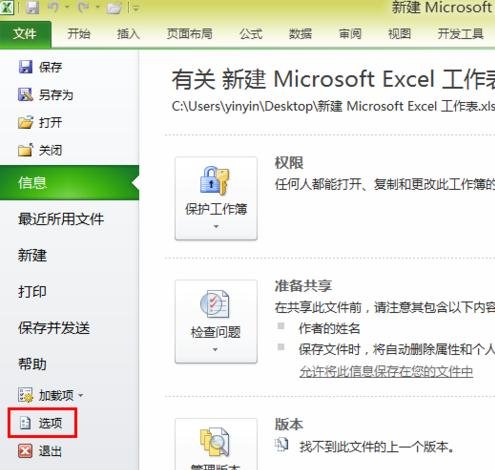
Task: Click the open folder icon in quick access toolbar
Action: pos(114,8)
